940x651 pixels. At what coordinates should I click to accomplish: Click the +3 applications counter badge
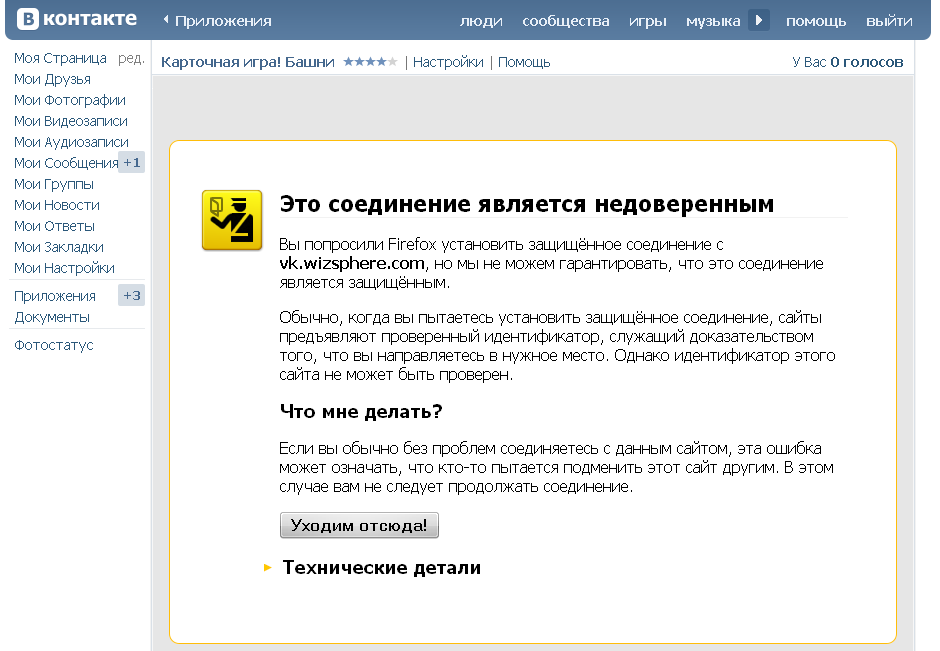click(131, 296)
